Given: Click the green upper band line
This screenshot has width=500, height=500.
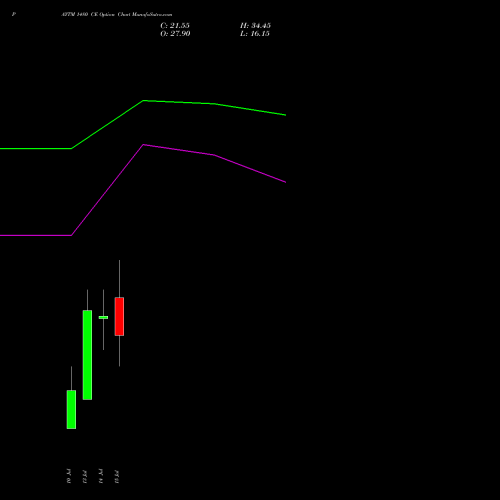Looking at the screenshot, I should coord(143,101).
